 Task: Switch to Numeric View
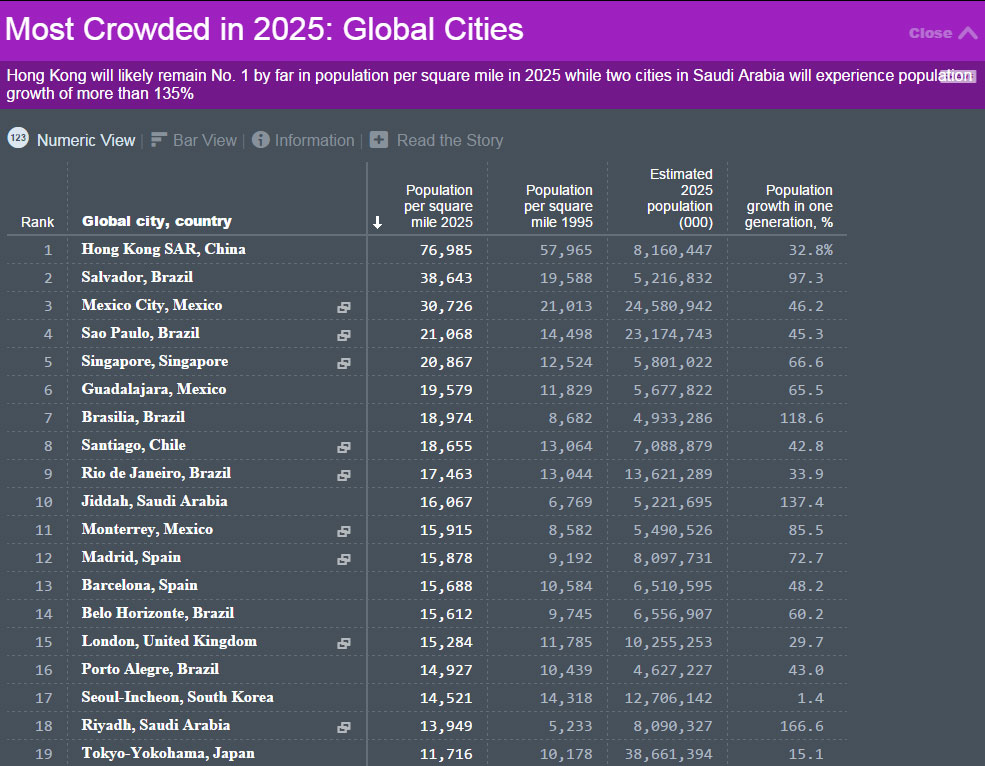(x=85, y=140)
